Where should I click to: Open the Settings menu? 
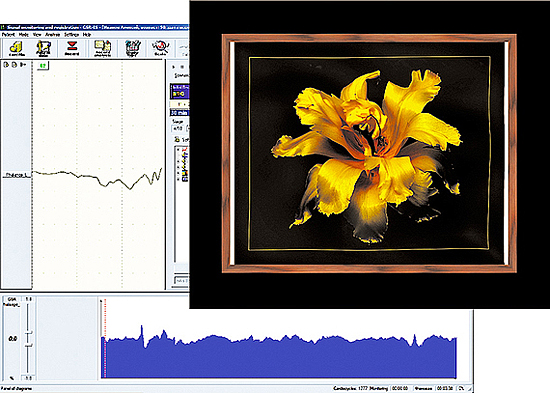[72, 35]
